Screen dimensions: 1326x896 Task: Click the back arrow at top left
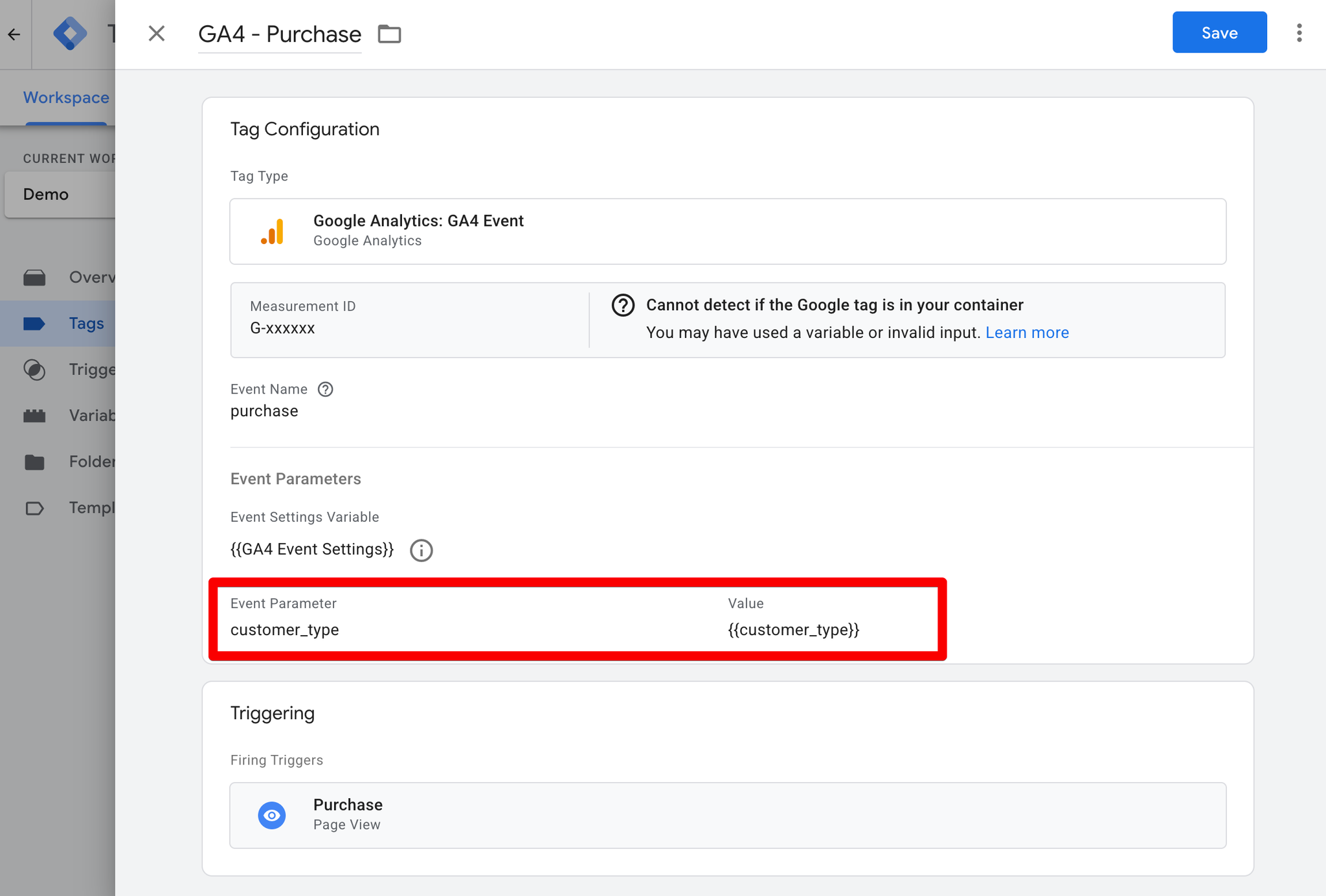click(14, 34)
